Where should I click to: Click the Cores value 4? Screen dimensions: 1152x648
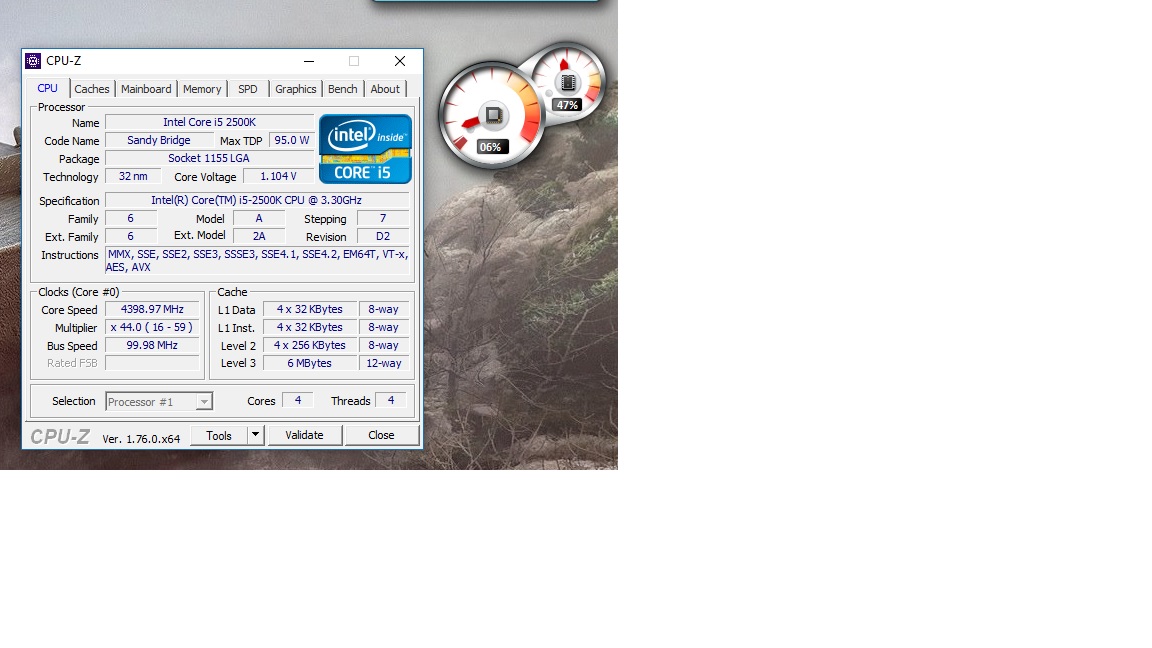[x=298, y=400]
